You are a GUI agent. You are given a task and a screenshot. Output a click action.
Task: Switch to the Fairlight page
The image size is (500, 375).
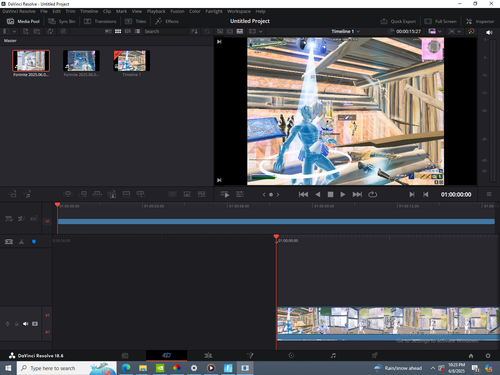click(333, 355)
